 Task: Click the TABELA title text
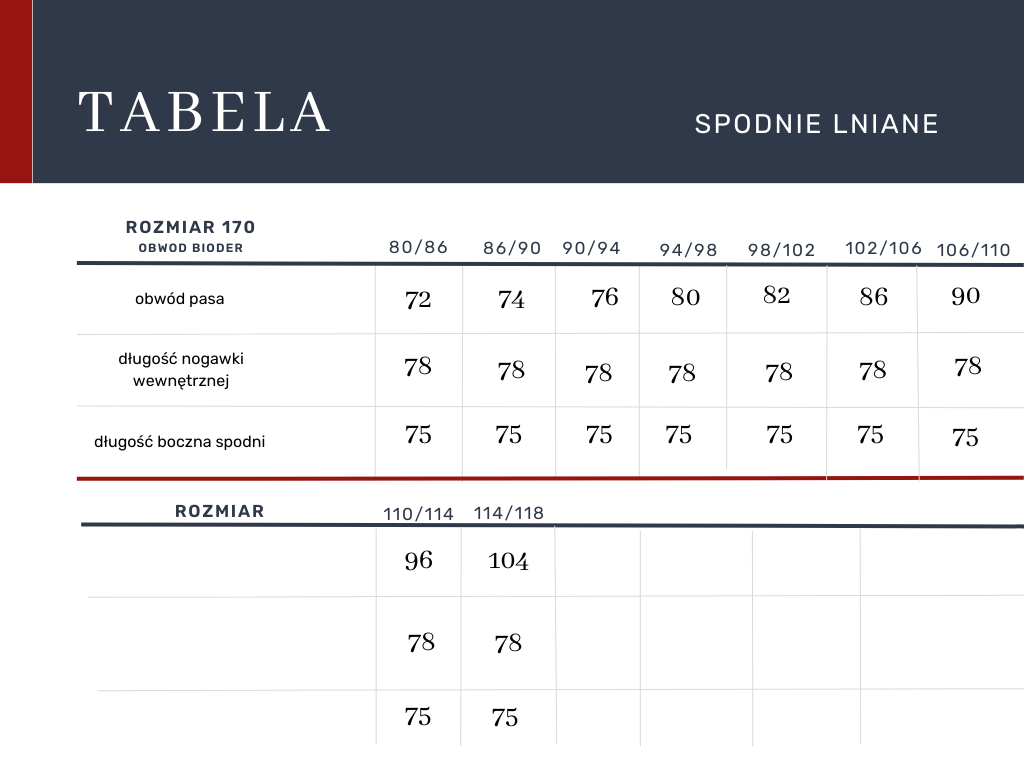(x=204, y=112)
